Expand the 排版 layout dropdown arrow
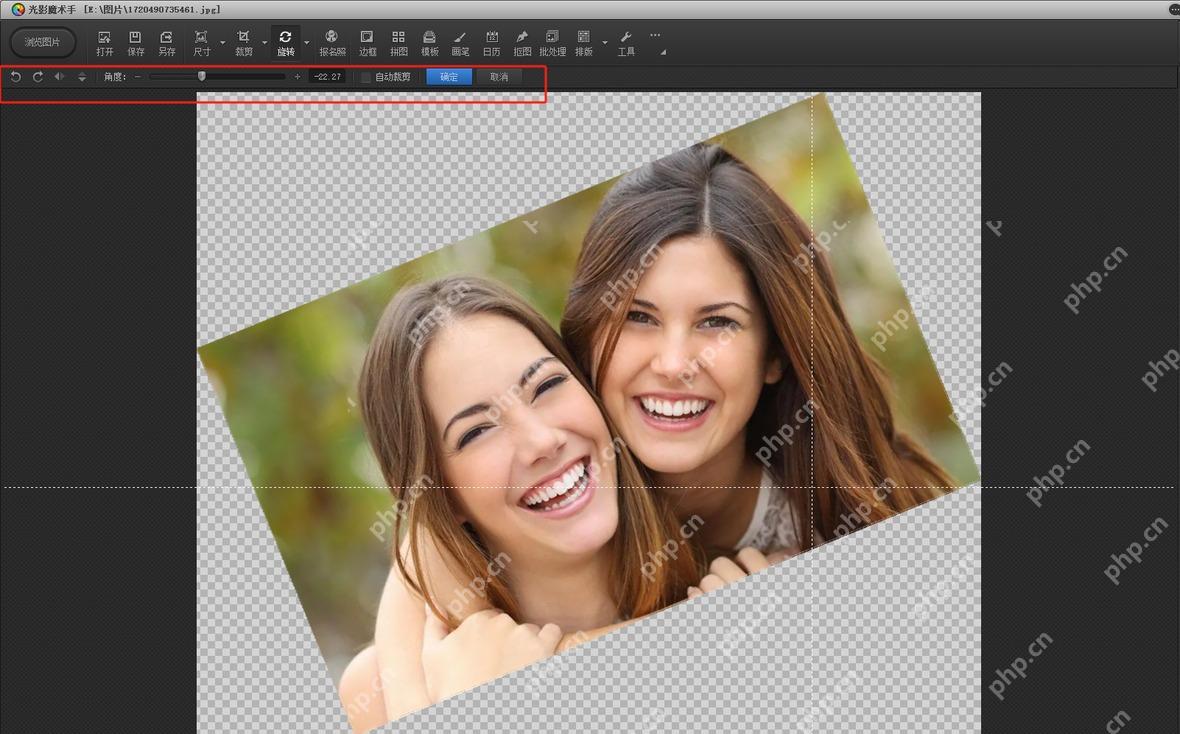Image resolution: width=1180 pixels, height=734 pixels. tap(605, 43)
